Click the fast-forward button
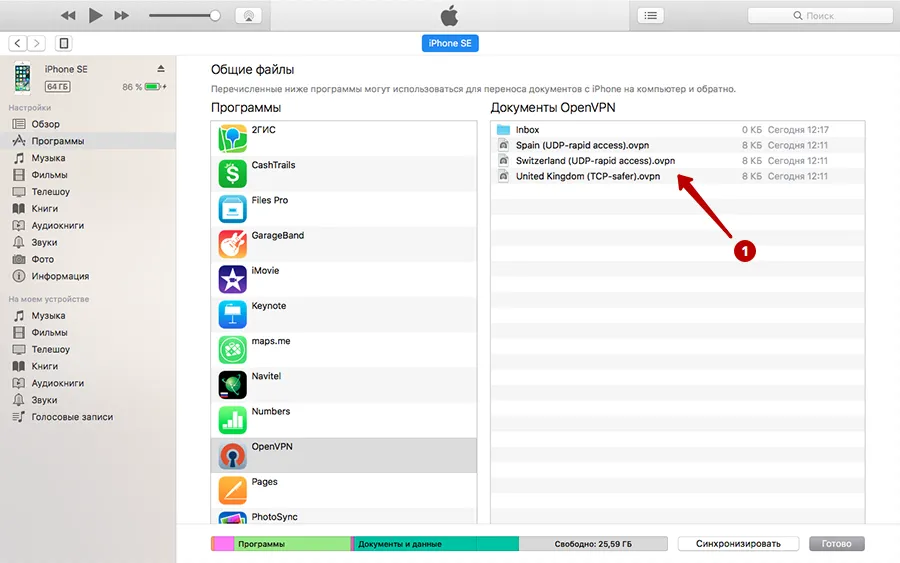This screenshot has height=563, width=900. pos(122,15)
